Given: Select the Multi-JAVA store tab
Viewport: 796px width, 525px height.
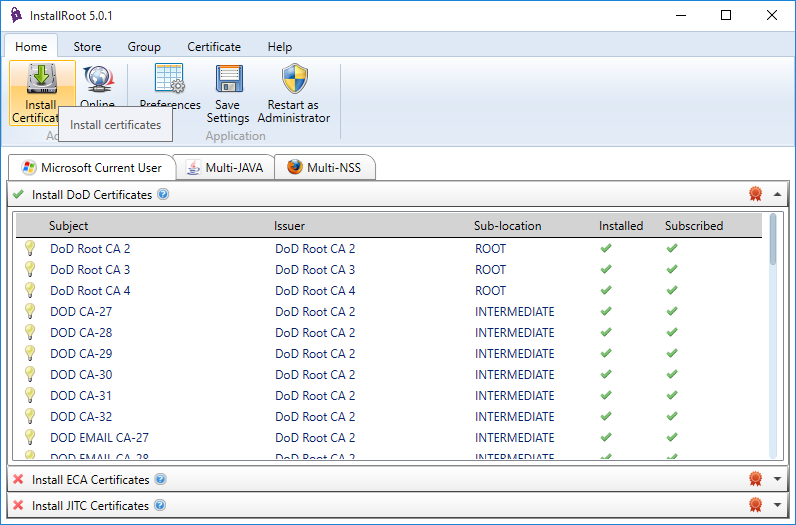Looking at the screenshot, I should point(224,168).
